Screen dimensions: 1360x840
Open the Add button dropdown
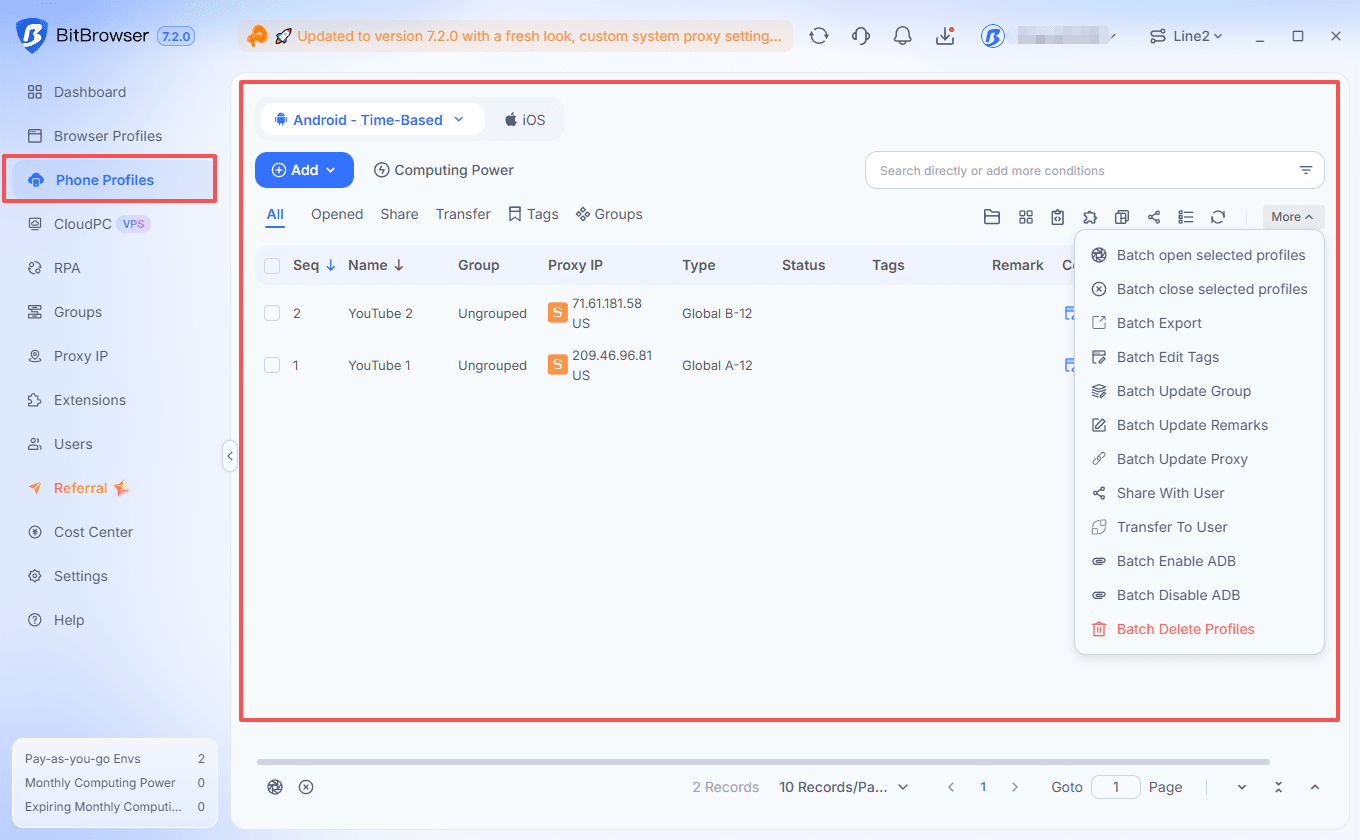tap(304, 170)
